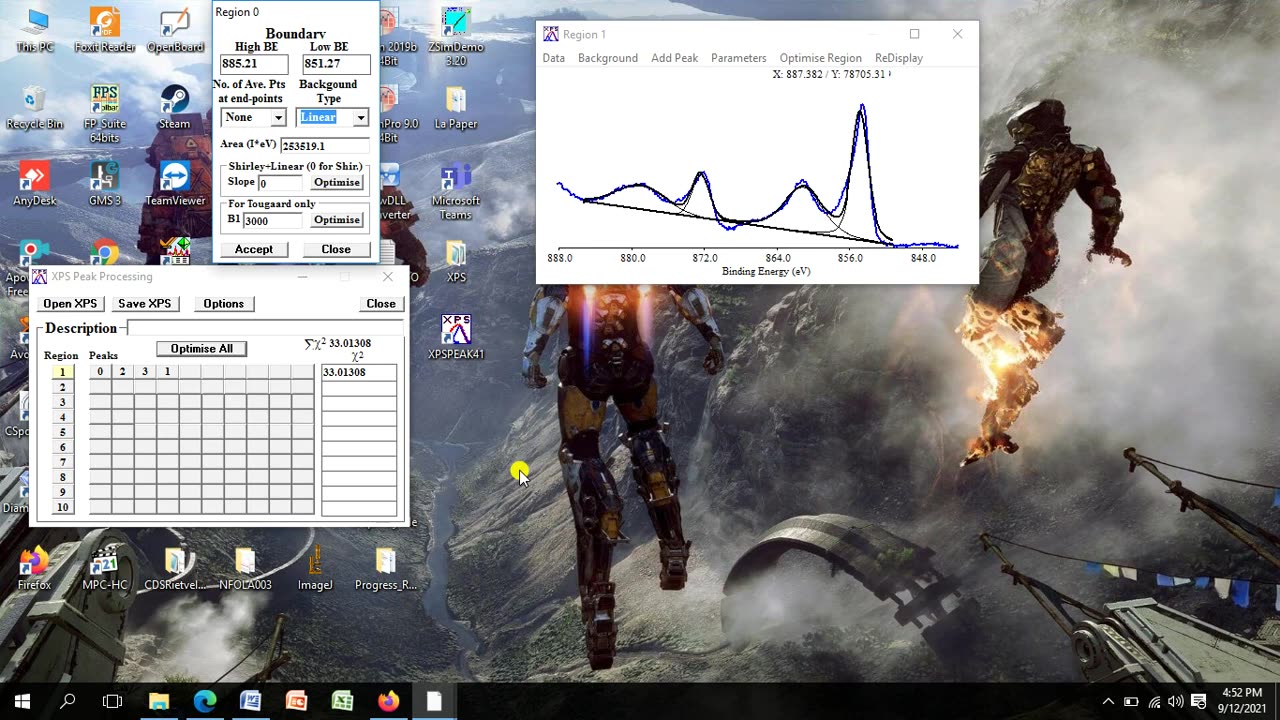Click Optimise next to the Slope field

337,182
